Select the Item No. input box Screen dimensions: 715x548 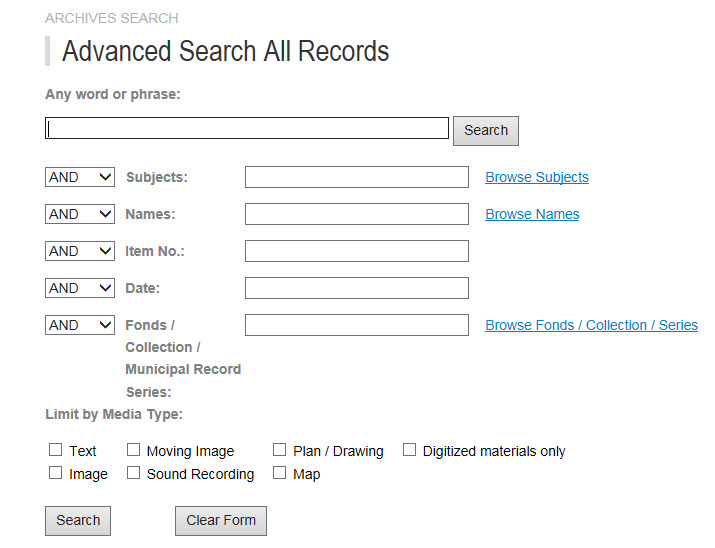356,251
